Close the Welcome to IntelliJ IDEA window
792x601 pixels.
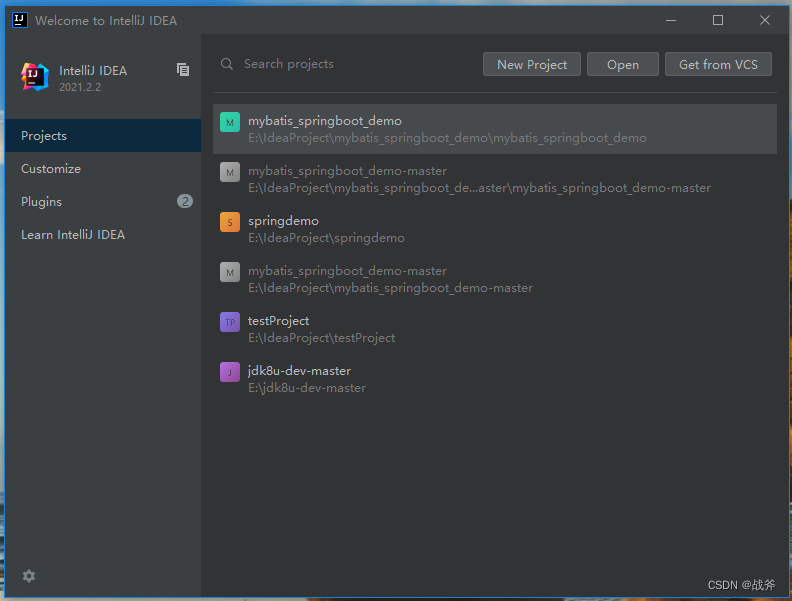click(765, 20)
